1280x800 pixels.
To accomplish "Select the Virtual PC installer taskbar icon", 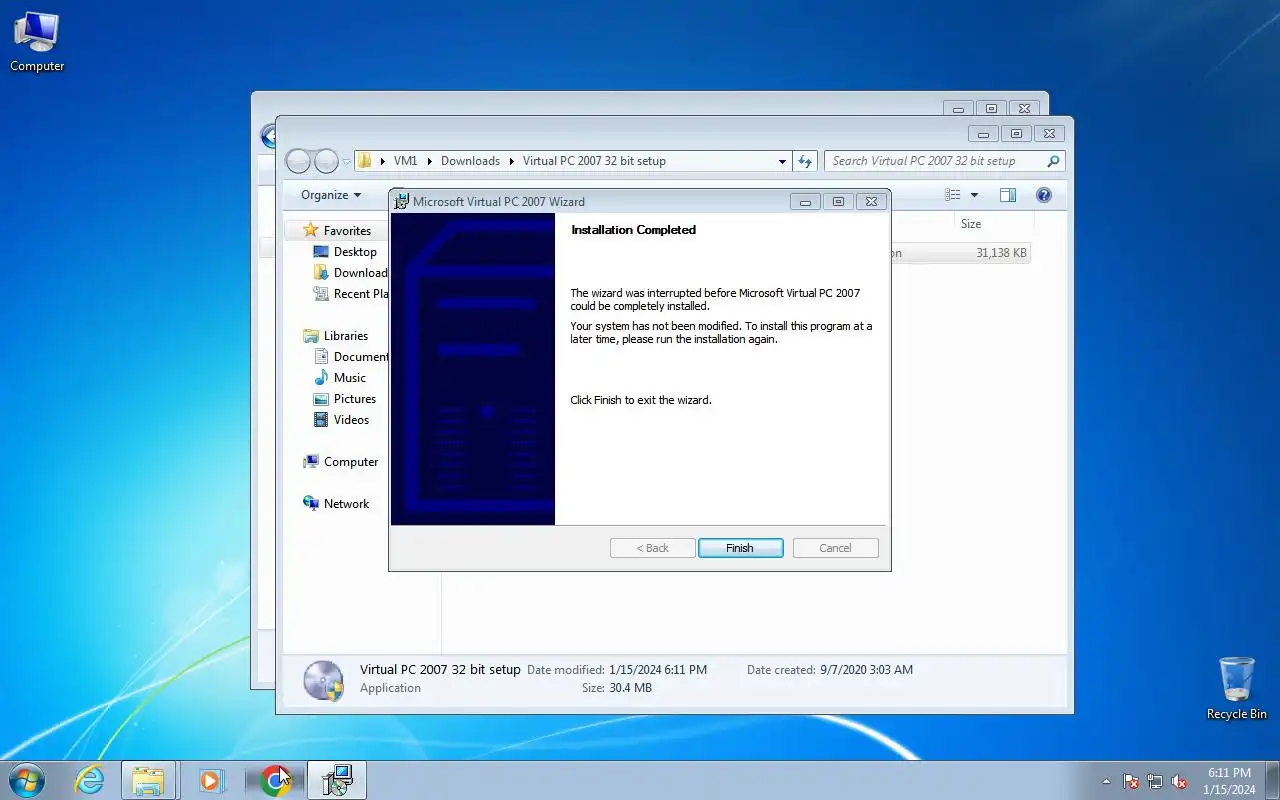I will [337, 780].
